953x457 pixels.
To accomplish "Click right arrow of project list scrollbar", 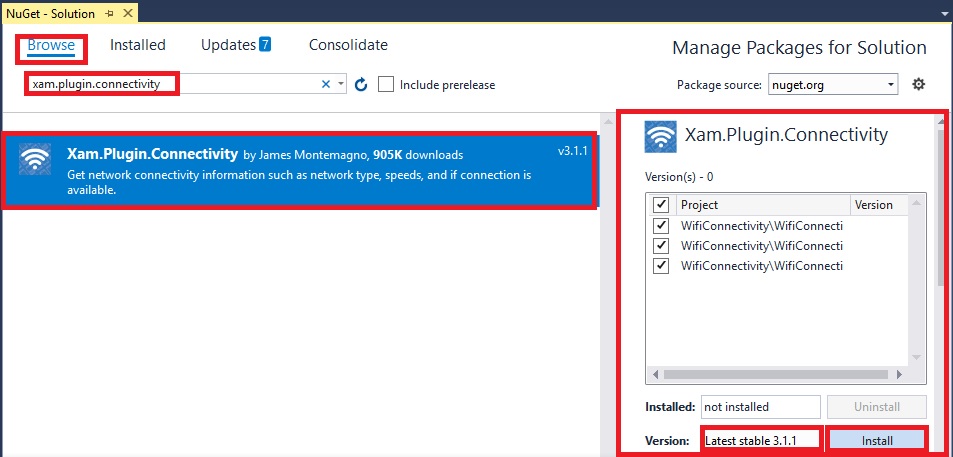I will pos(900,375).
